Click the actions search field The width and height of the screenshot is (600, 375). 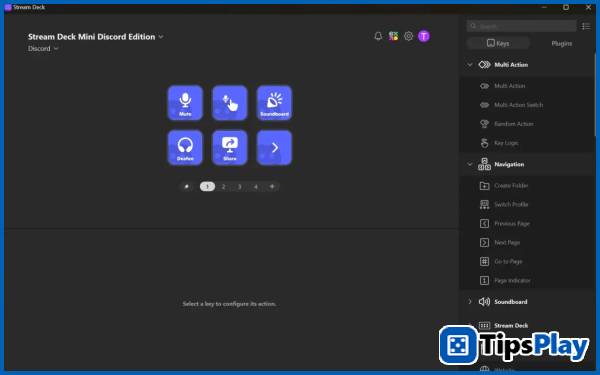pos(522,26)
